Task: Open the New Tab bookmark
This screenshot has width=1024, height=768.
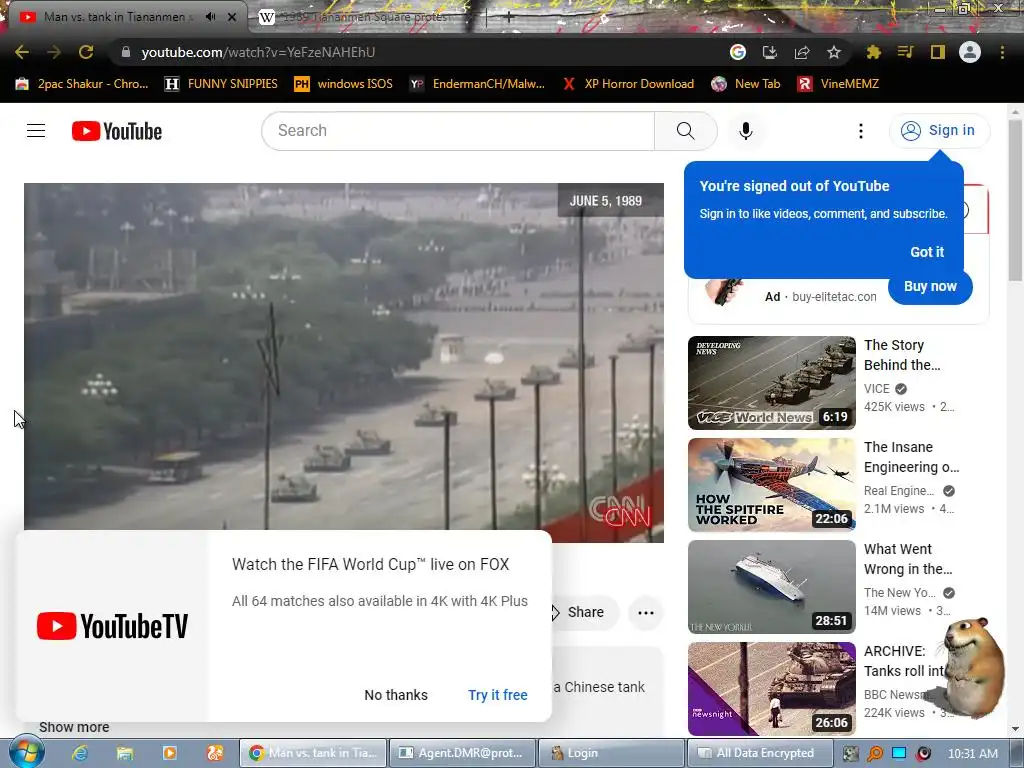Action: pyautogui.click(x=746, y=84)
